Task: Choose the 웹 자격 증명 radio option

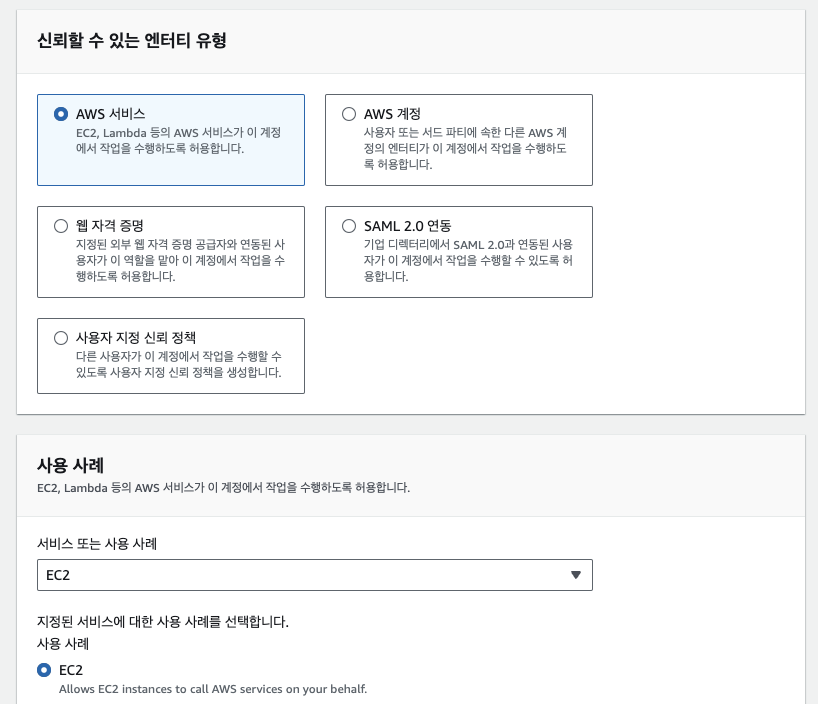Action: tap(61, 226)
